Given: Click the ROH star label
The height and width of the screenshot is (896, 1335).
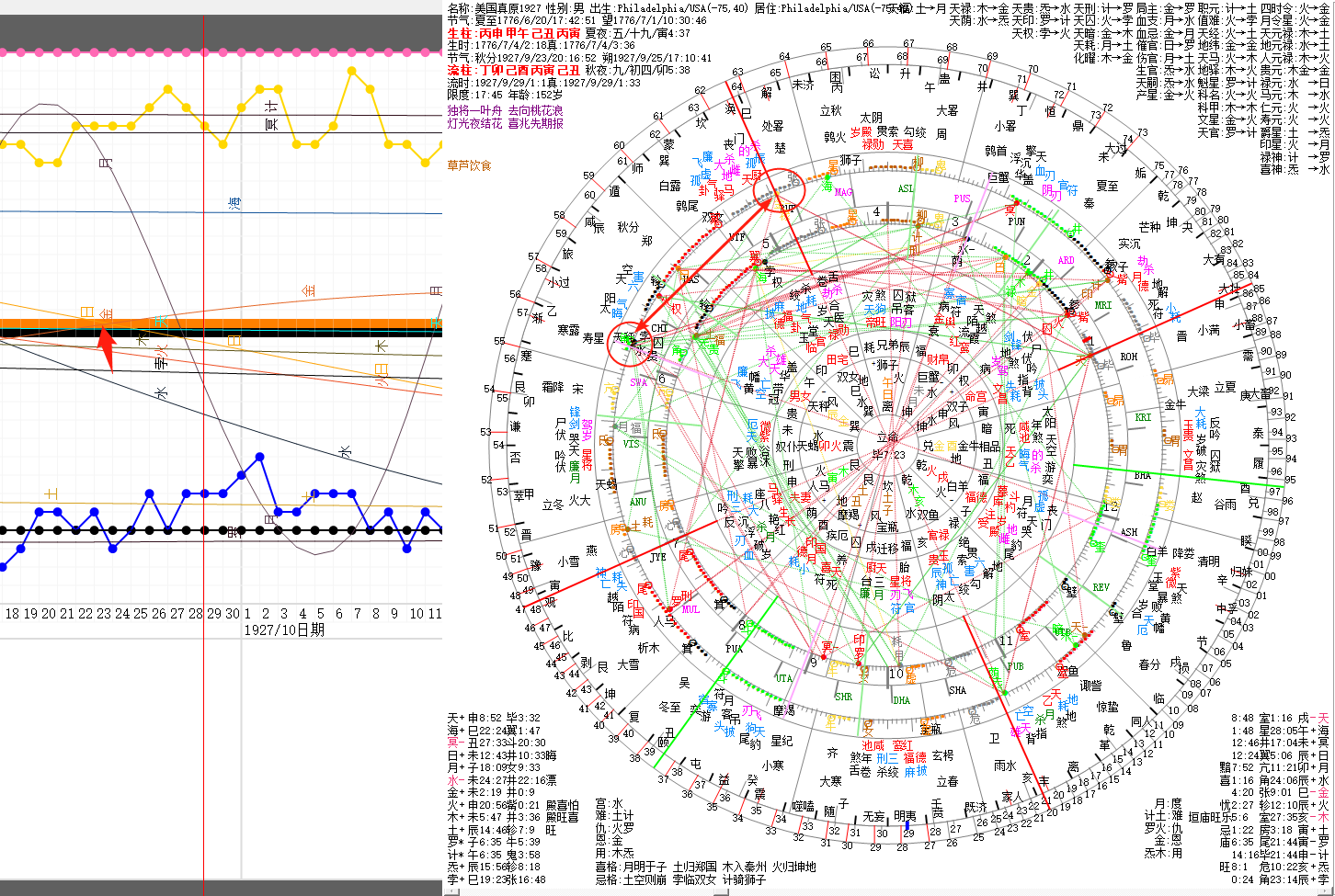Looking at the screenshot, I should click(1128, 357).
